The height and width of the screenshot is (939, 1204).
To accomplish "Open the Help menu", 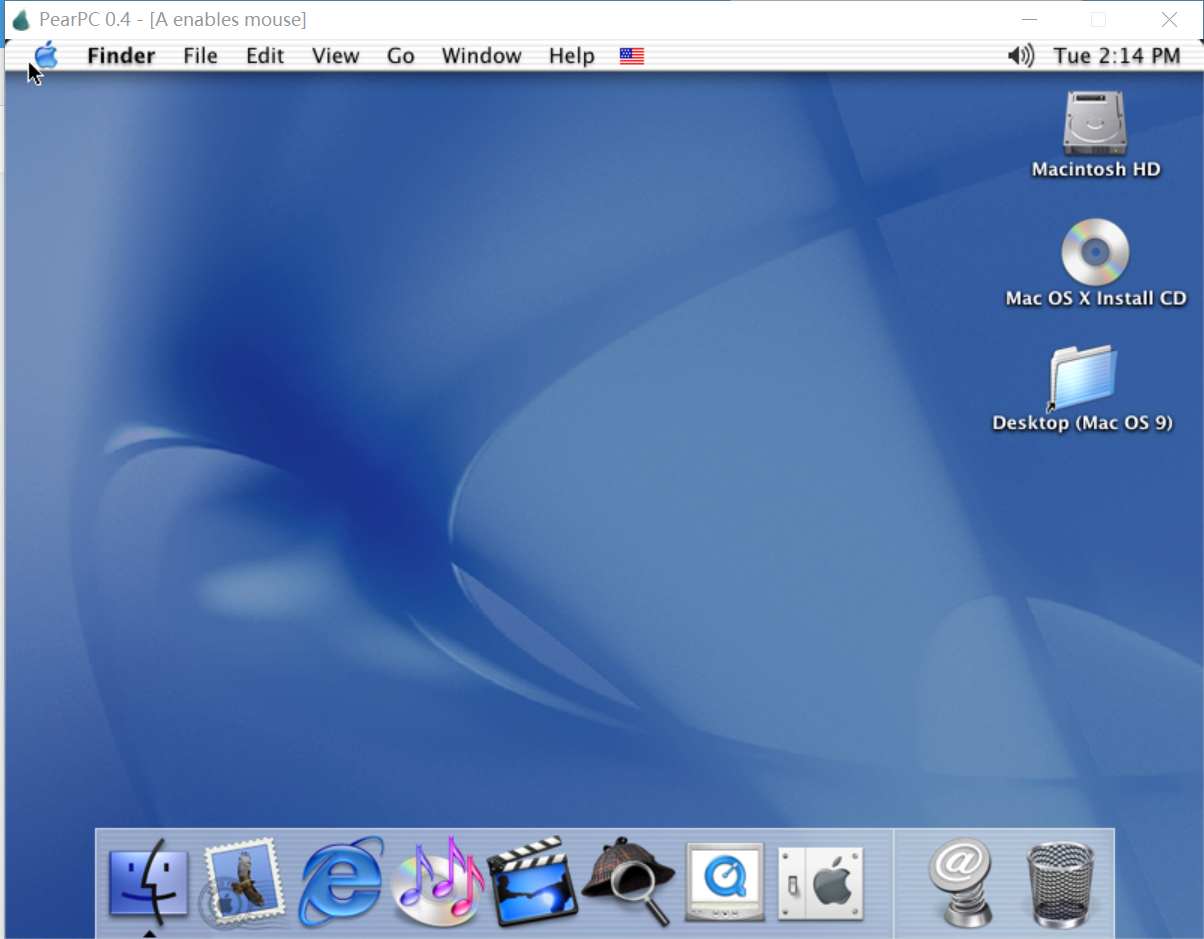I will point(572,56).
